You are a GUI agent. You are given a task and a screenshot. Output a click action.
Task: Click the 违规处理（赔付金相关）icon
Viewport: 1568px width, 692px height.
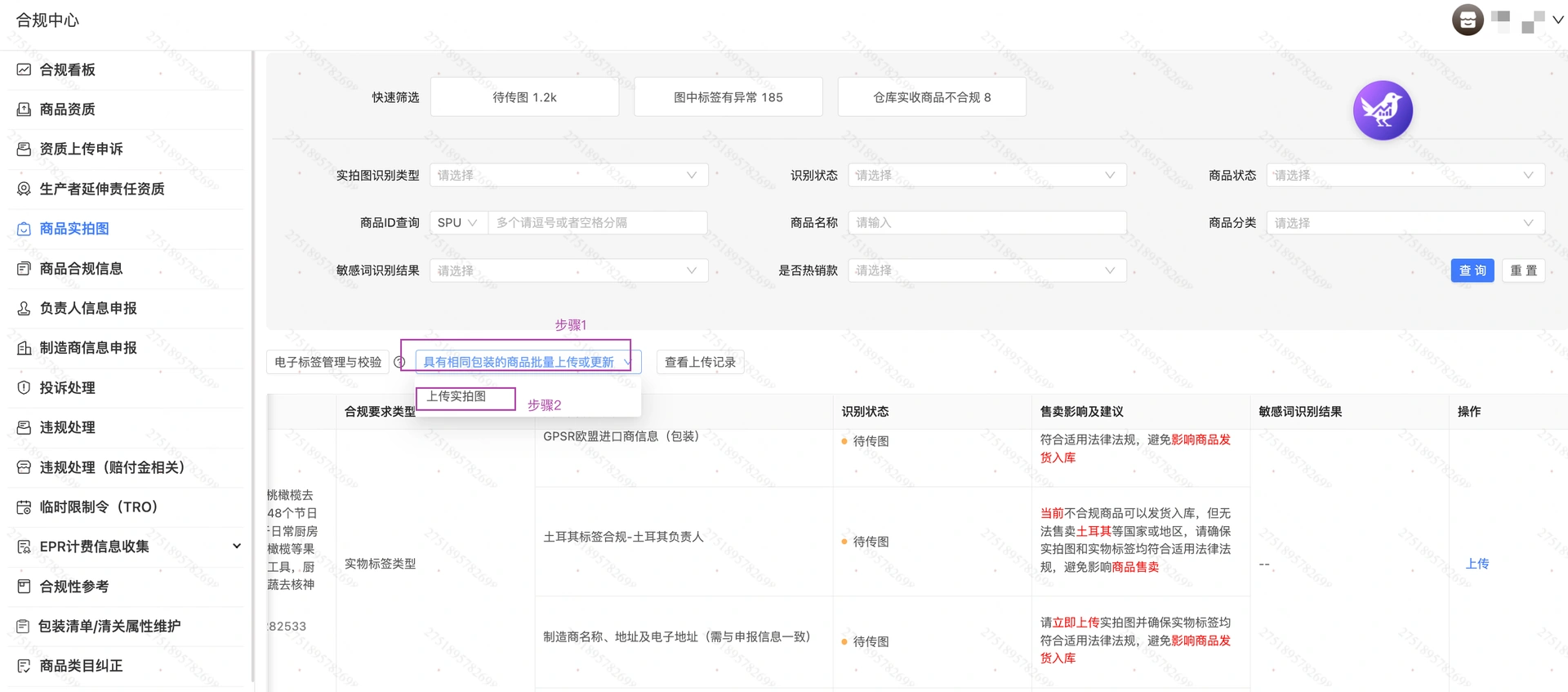[x=24, y=467]
